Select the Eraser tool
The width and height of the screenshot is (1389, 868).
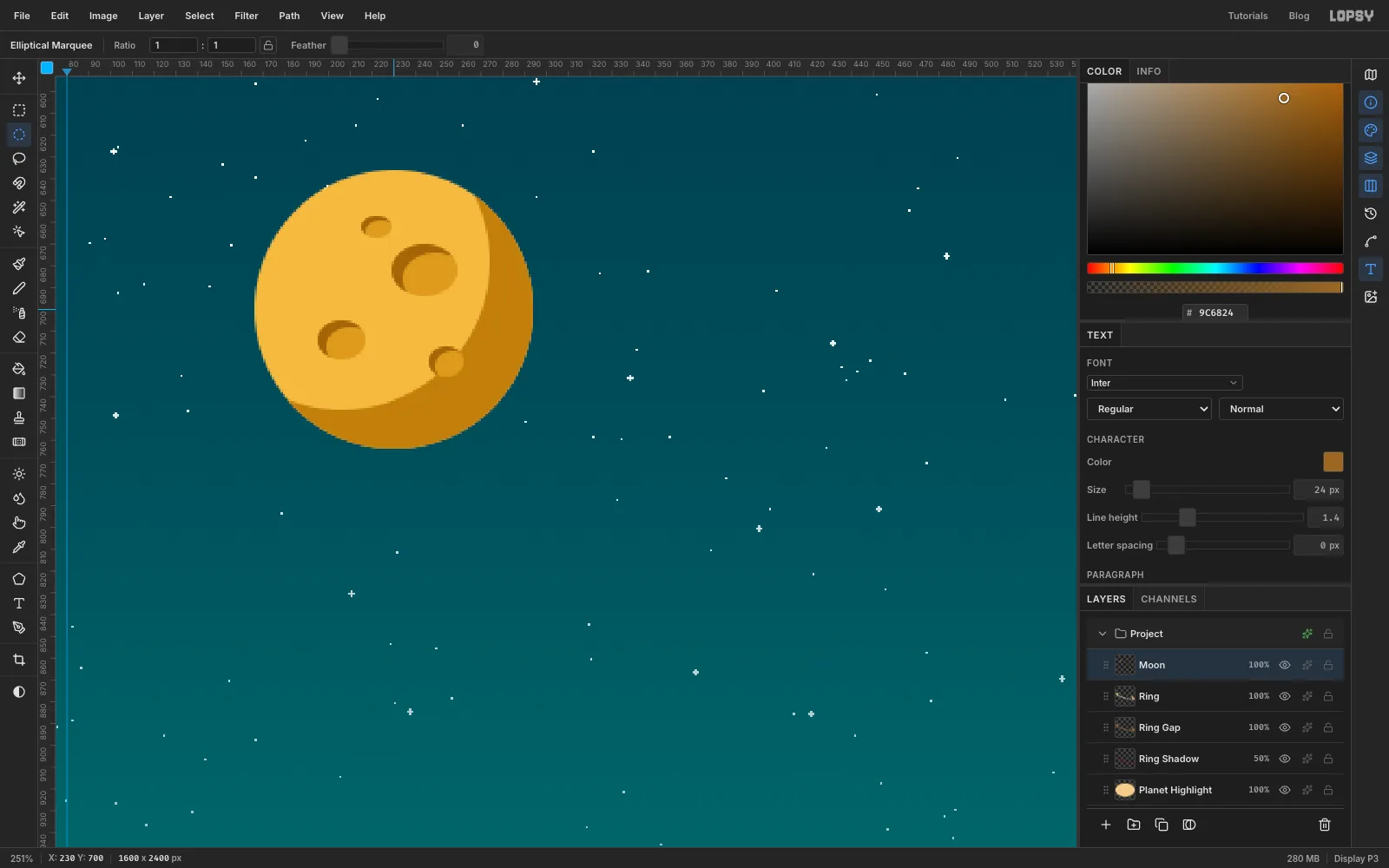[x=19, y=337]
